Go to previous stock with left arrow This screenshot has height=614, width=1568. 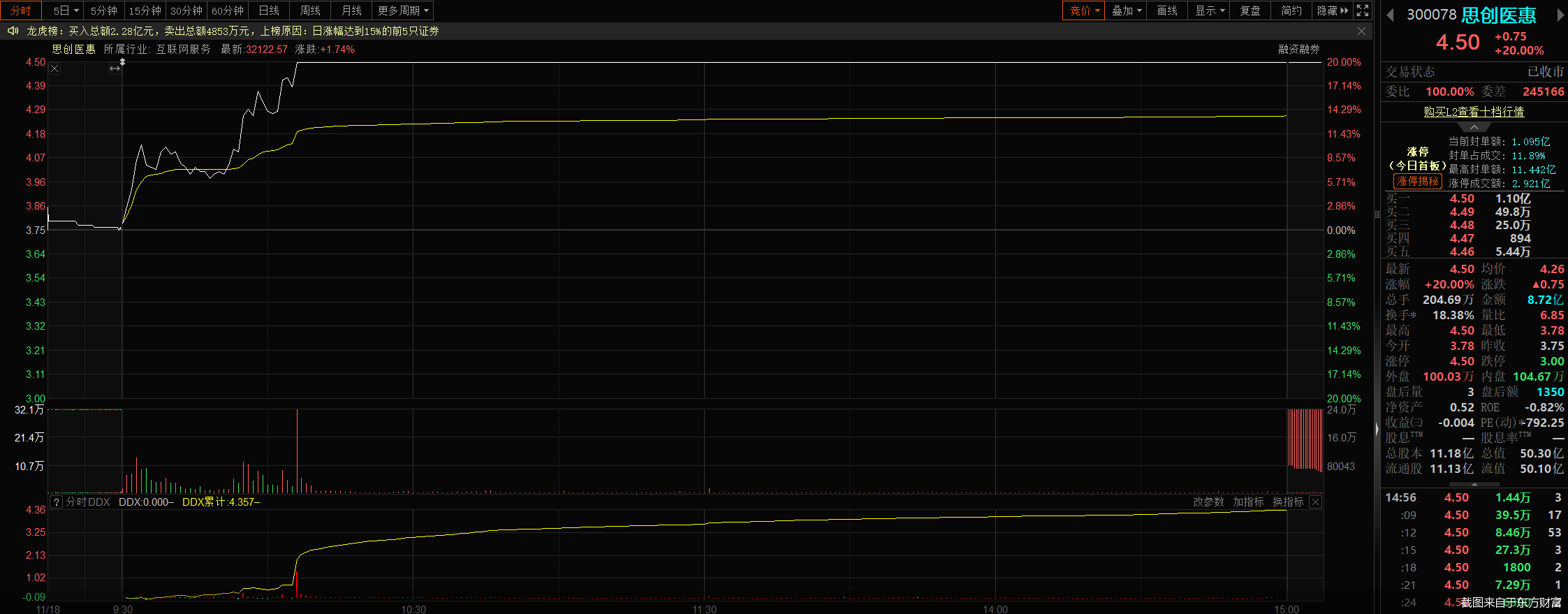(x=1390, y=15)
